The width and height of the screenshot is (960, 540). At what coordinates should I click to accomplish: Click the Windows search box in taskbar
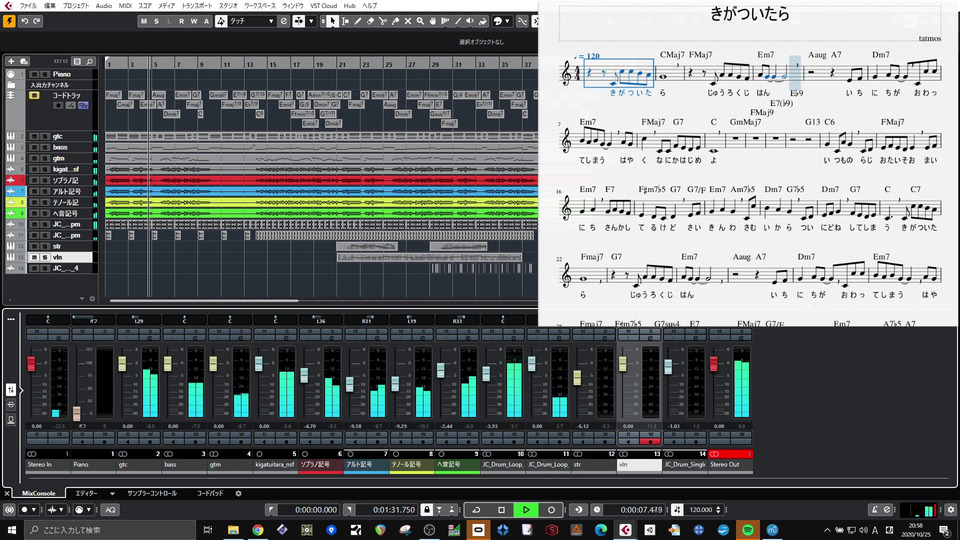pyautogui.click(x=110, y=530)
